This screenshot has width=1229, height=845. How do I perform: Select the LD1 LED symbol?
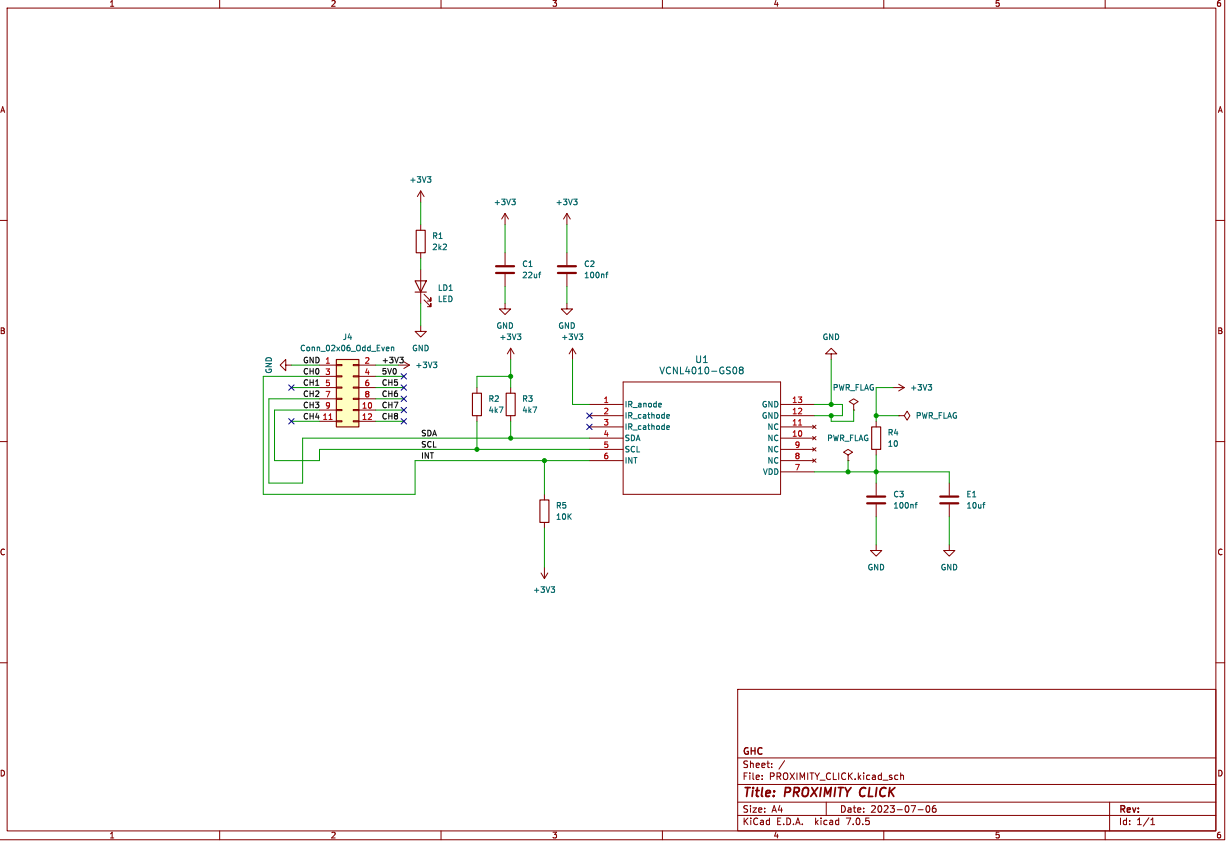[x=421, y=288]
